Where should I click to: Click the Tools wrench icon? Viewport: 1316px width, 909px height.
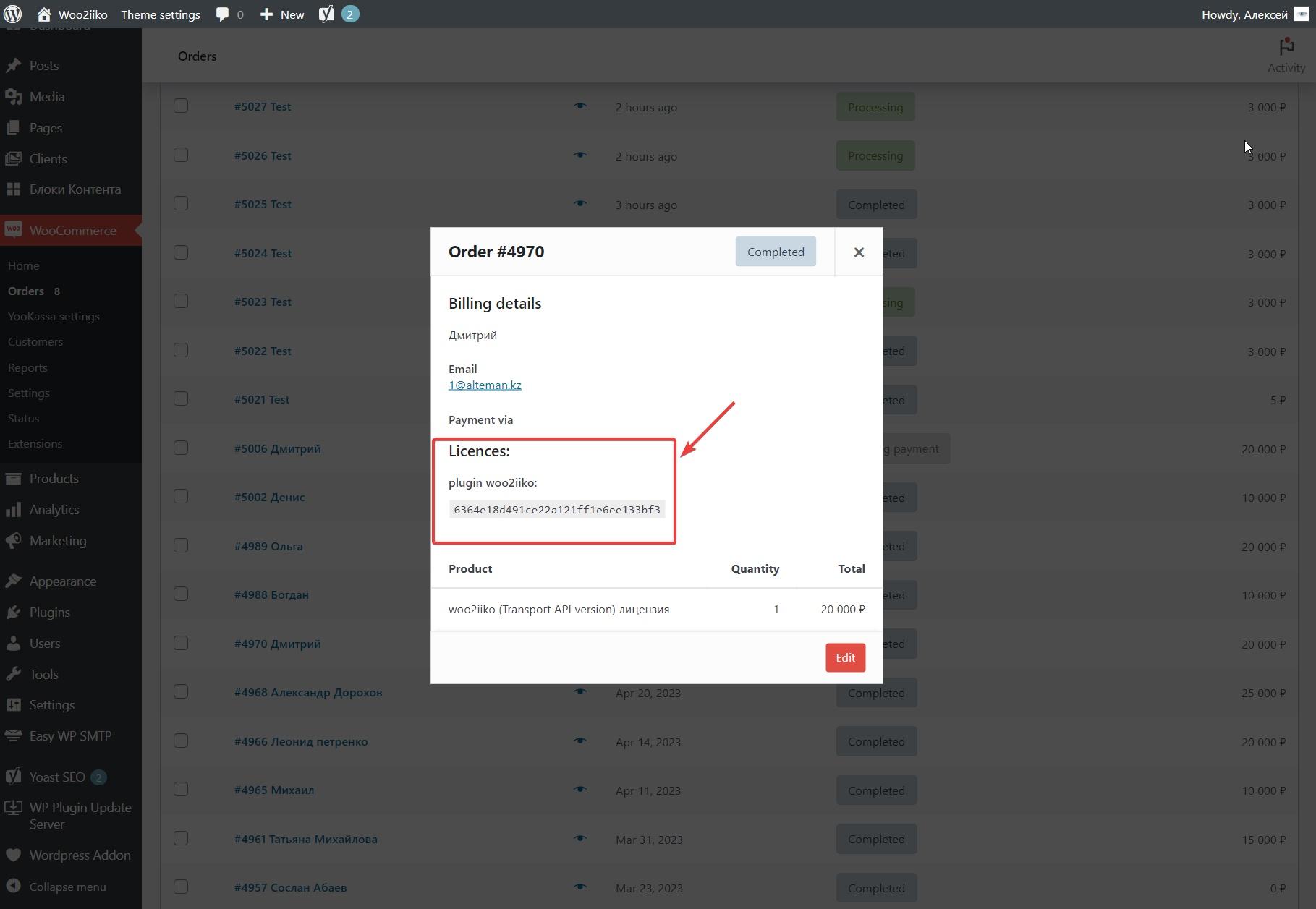pyautogui.click(x=13, y=675)
